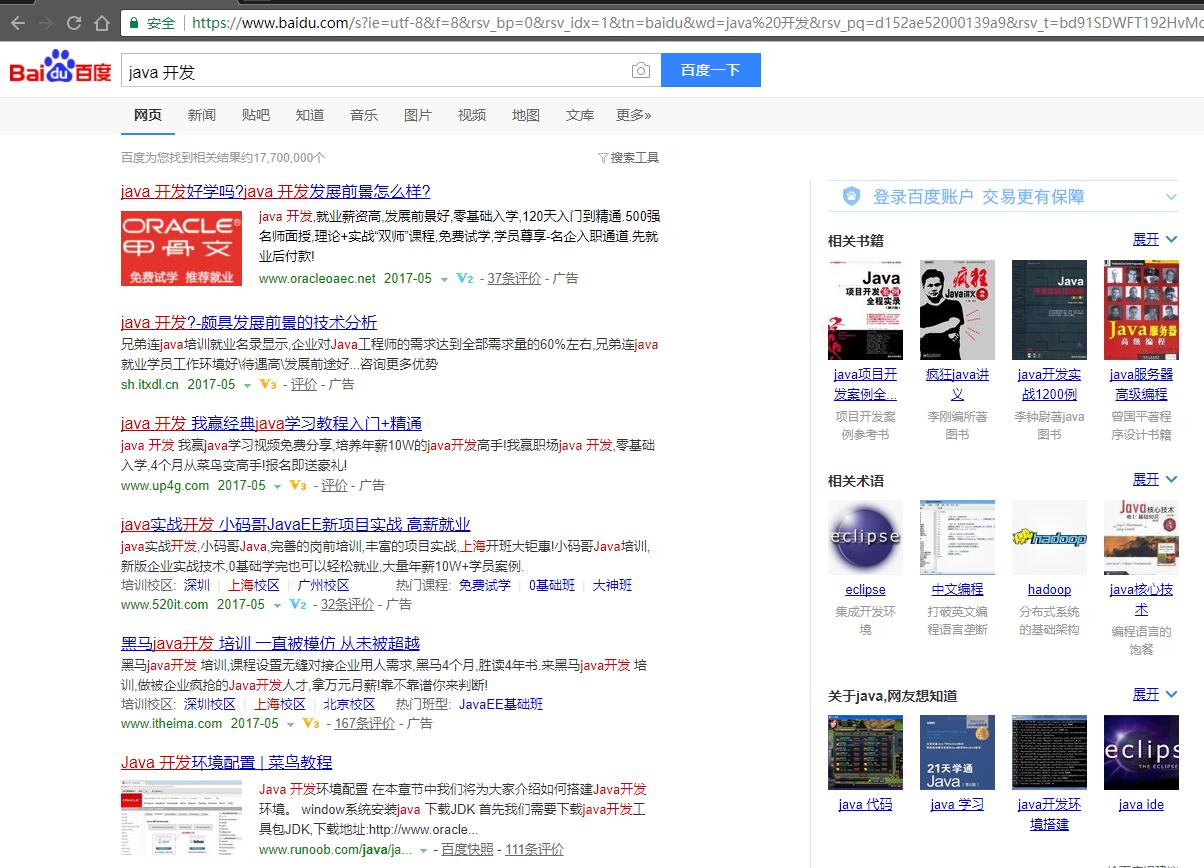Click the java核心技术 book thumbnail
The height and width of the screenshot is (868, 1204).
point(1141,537)
